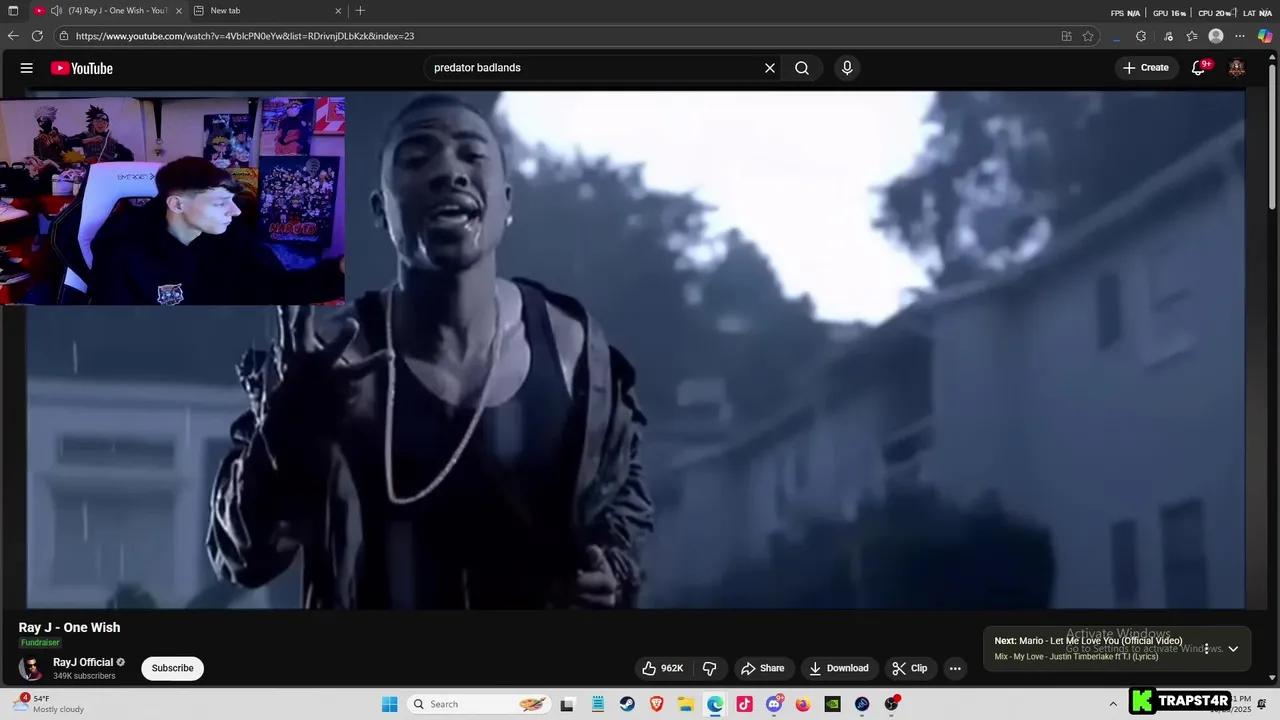This screenshot has width=1280, height=720.
Task: Open RayJ Official channel avatar
Action: click(32, 668)
